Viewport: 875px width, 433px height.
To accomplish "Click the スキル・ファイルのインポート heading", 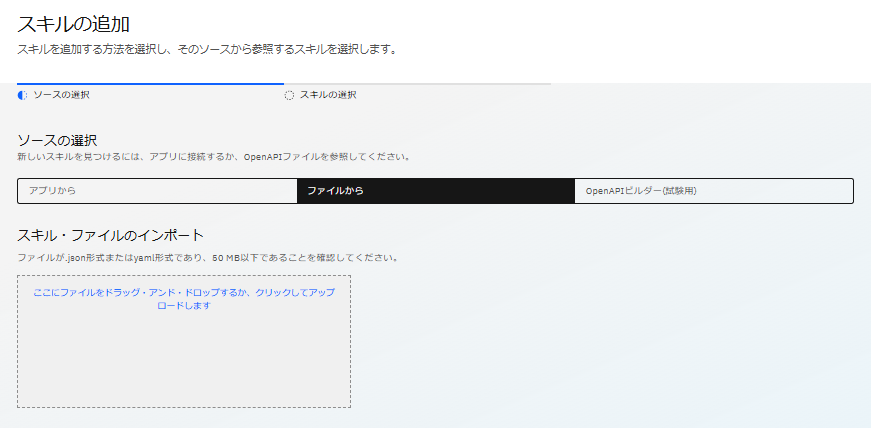I will coord(110,235).
